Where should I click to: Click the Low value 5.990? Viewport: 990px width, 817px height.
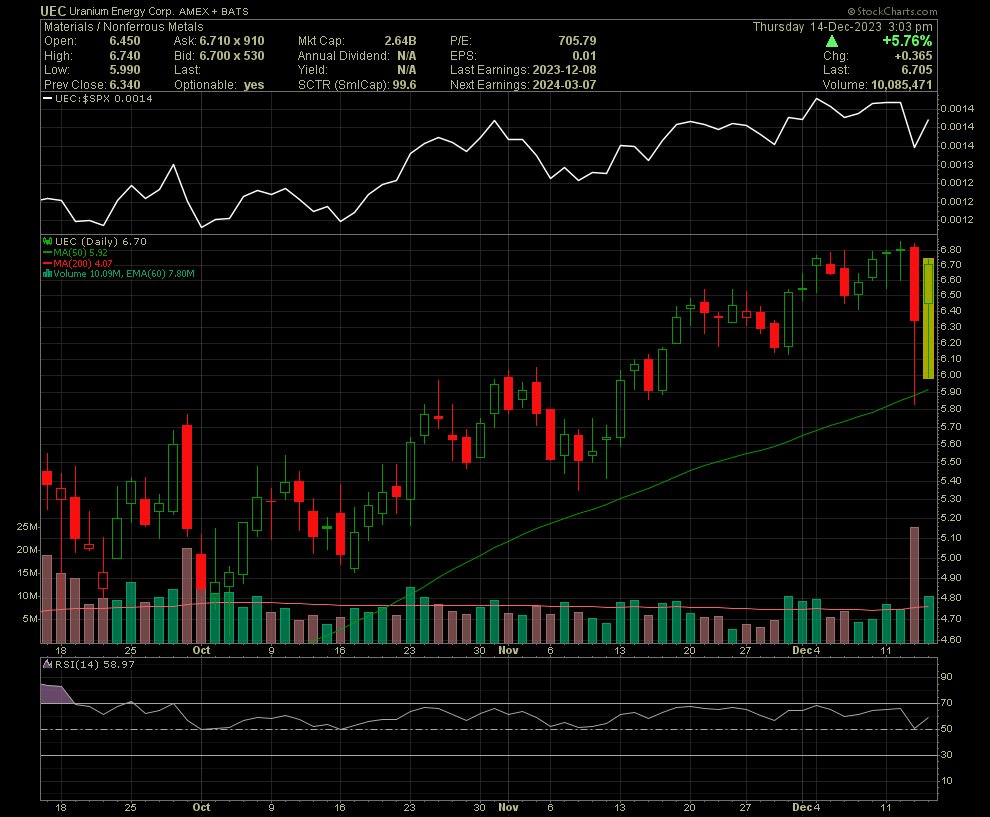point(125,70)
